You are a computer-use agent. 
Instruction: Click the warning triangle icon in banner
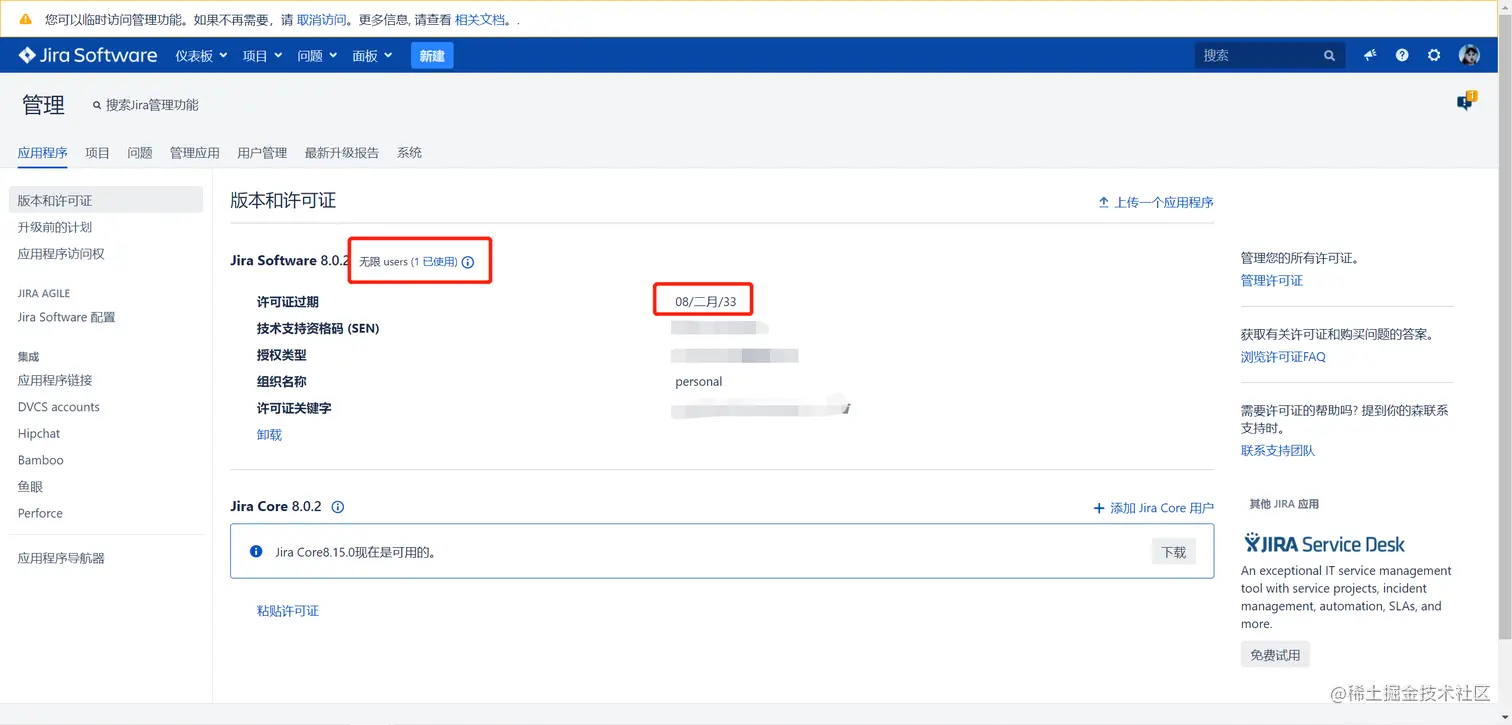coord(26,19)
